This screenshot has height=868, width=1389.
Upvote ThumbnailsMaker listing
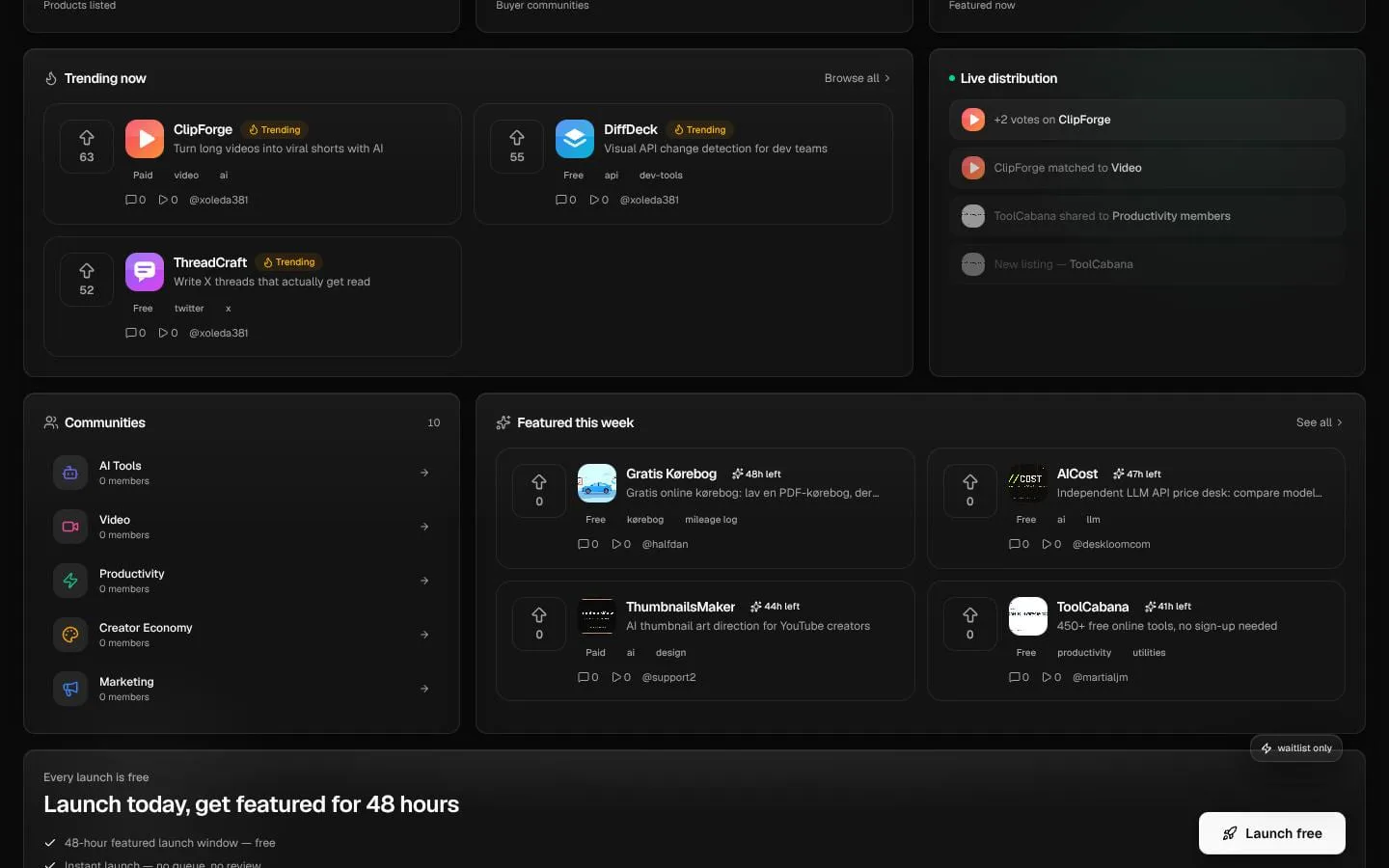tap(539, 624)
